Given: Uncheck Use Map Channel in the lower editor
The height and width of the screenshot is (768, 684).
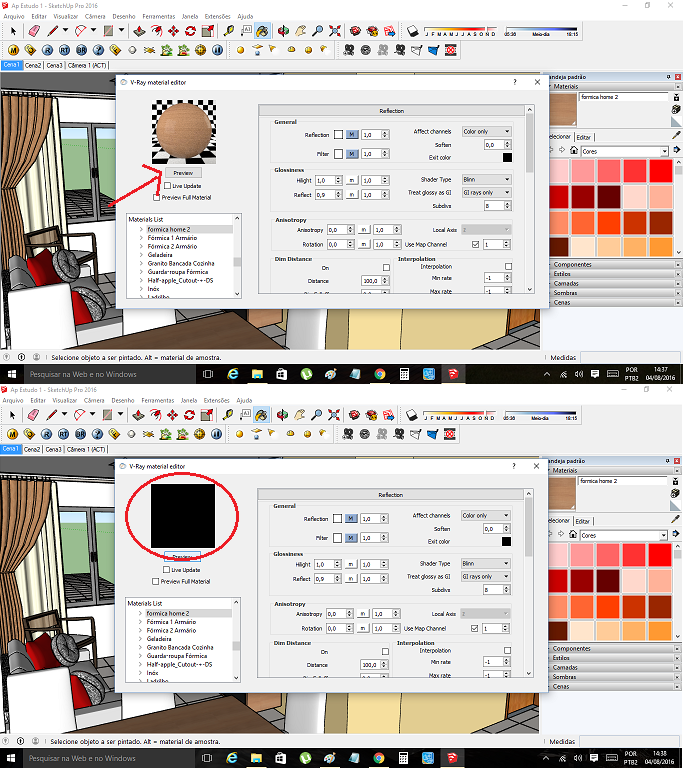Looking at the screenshot, I should point(474,628).
